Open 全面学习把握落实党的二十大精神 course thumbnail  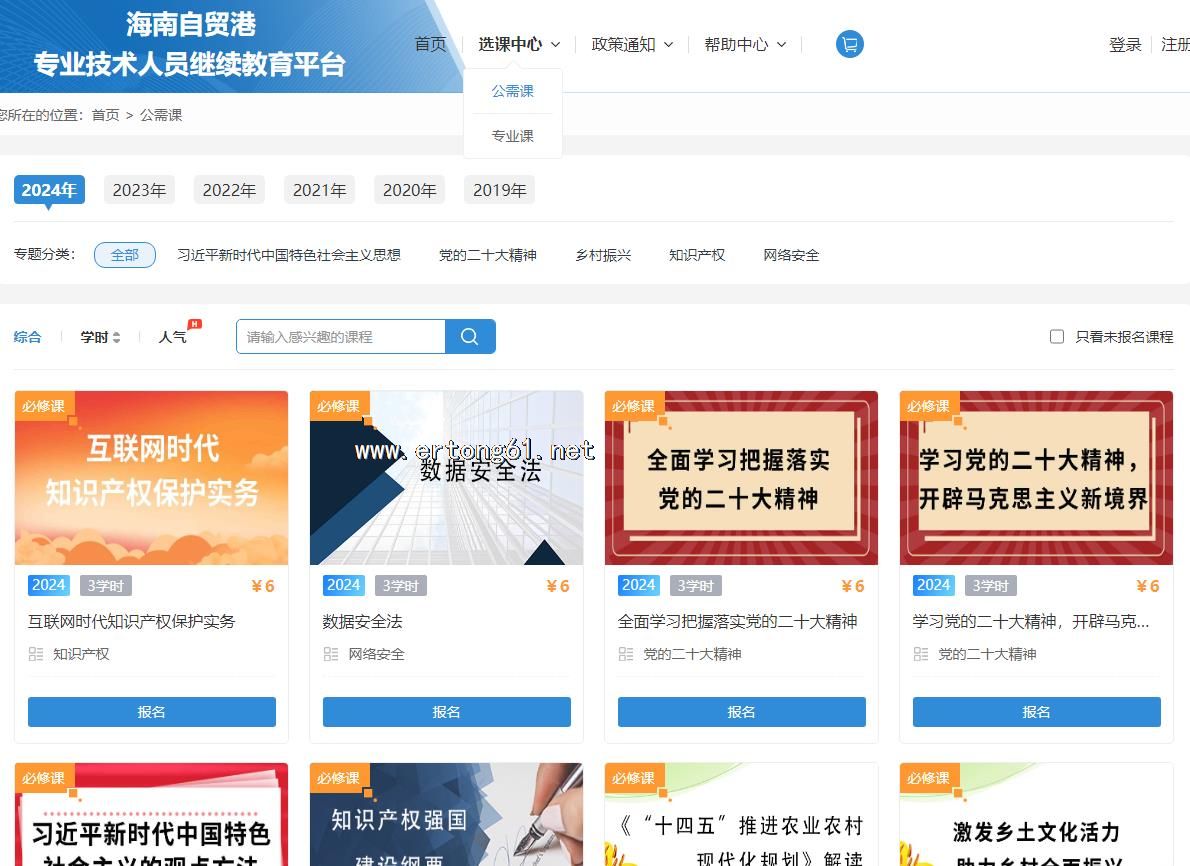point(741,478)
